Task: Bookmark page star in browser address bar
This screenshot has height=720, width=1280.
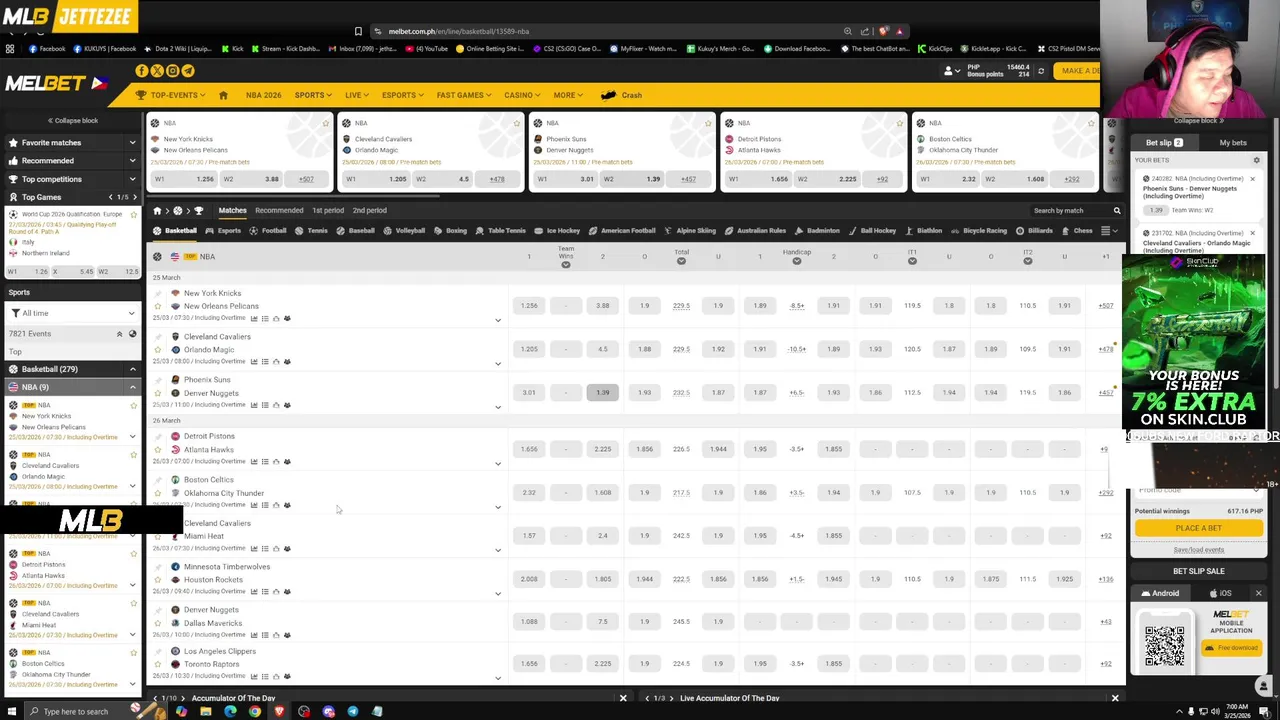Action: pyautogui.click(x=358, y=31)
